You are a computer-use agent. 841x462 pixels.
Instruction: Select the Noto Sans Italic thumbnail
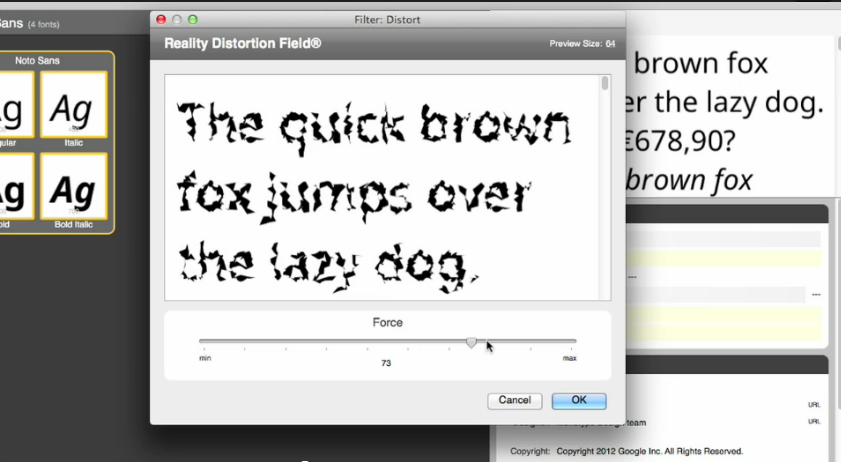click(73, 105)
